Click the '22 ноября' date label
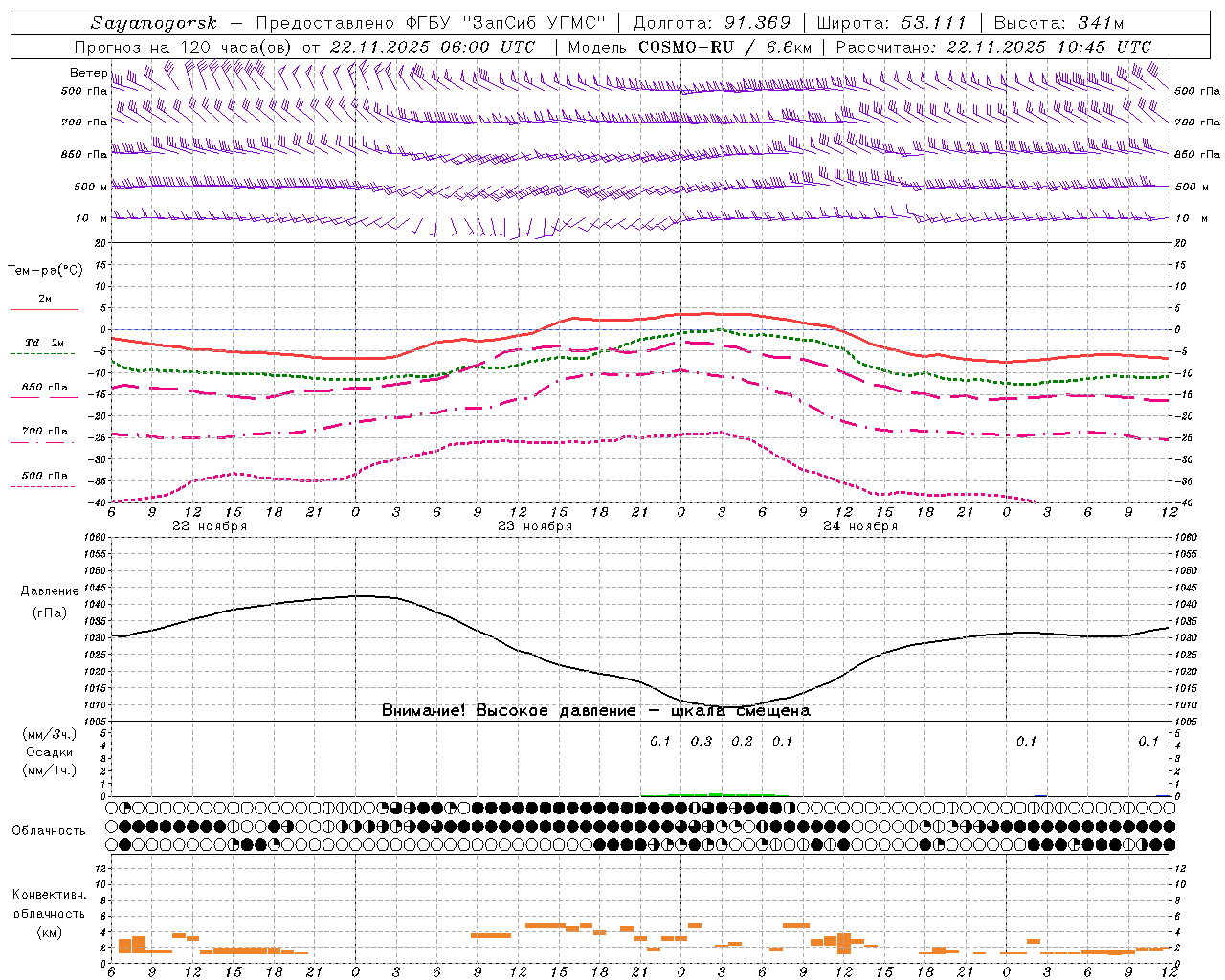The image size is (1225, 980). click(210, 526)
